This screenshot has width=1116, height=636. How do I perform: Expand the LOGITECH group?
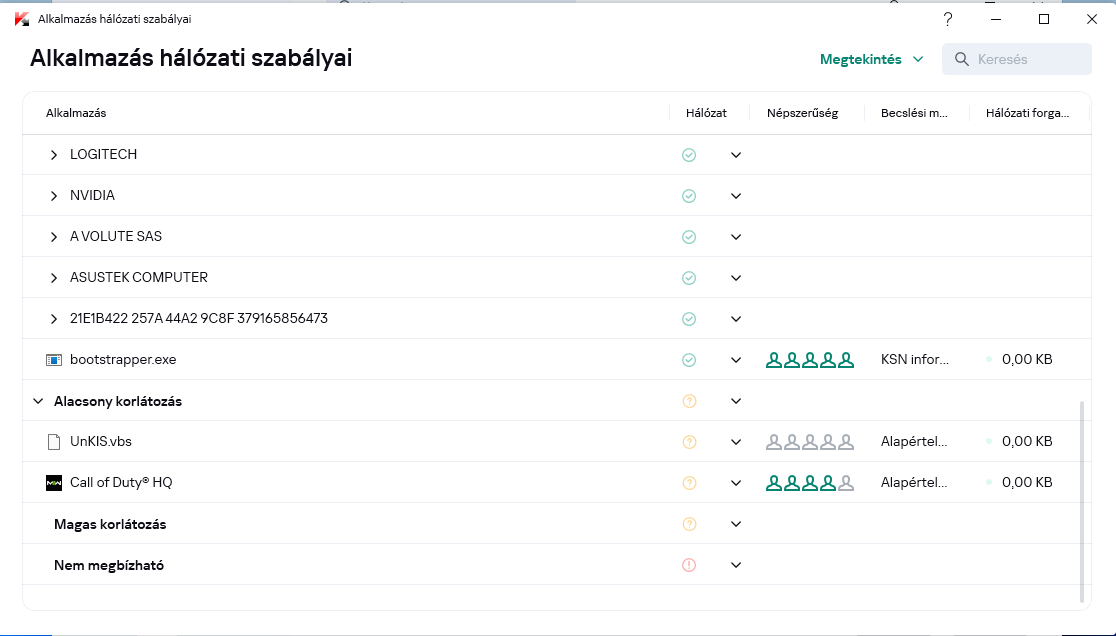point(54,155)
